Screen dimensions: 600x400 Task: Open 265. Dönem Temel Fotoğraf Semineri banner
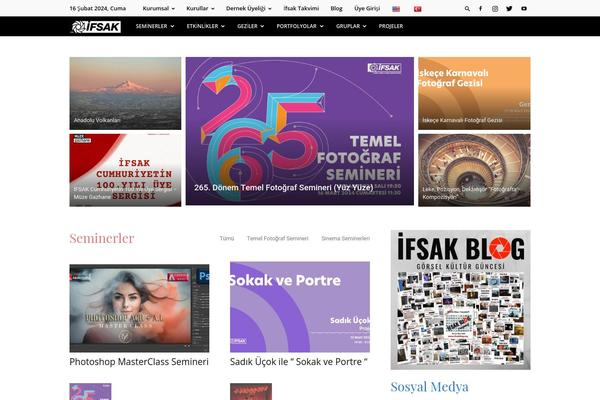(x=300, y=131)
